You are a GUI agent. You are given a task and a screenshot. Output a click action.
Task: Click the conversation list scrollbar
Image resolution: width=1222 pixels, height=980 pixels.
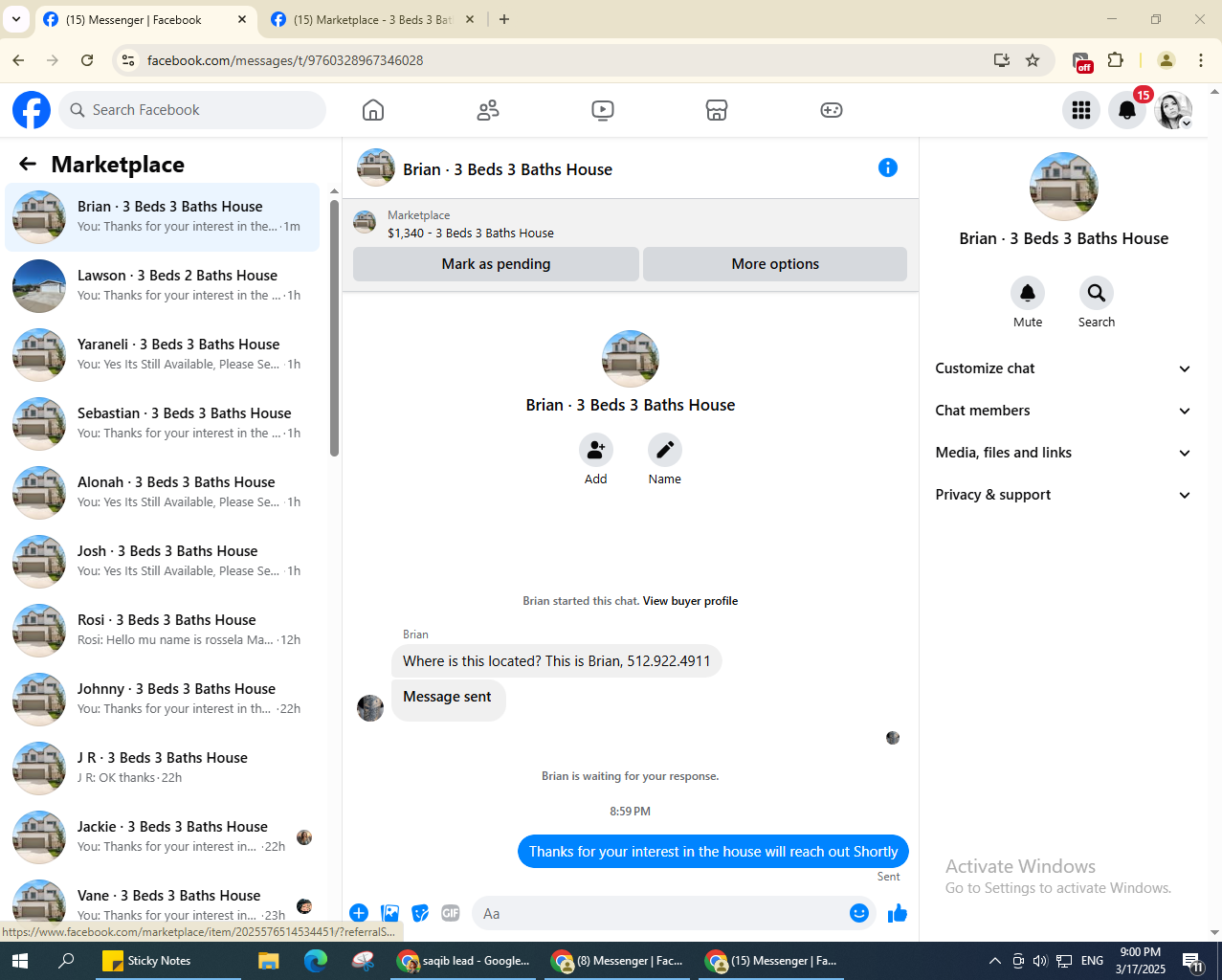click(x=334, y=327)
